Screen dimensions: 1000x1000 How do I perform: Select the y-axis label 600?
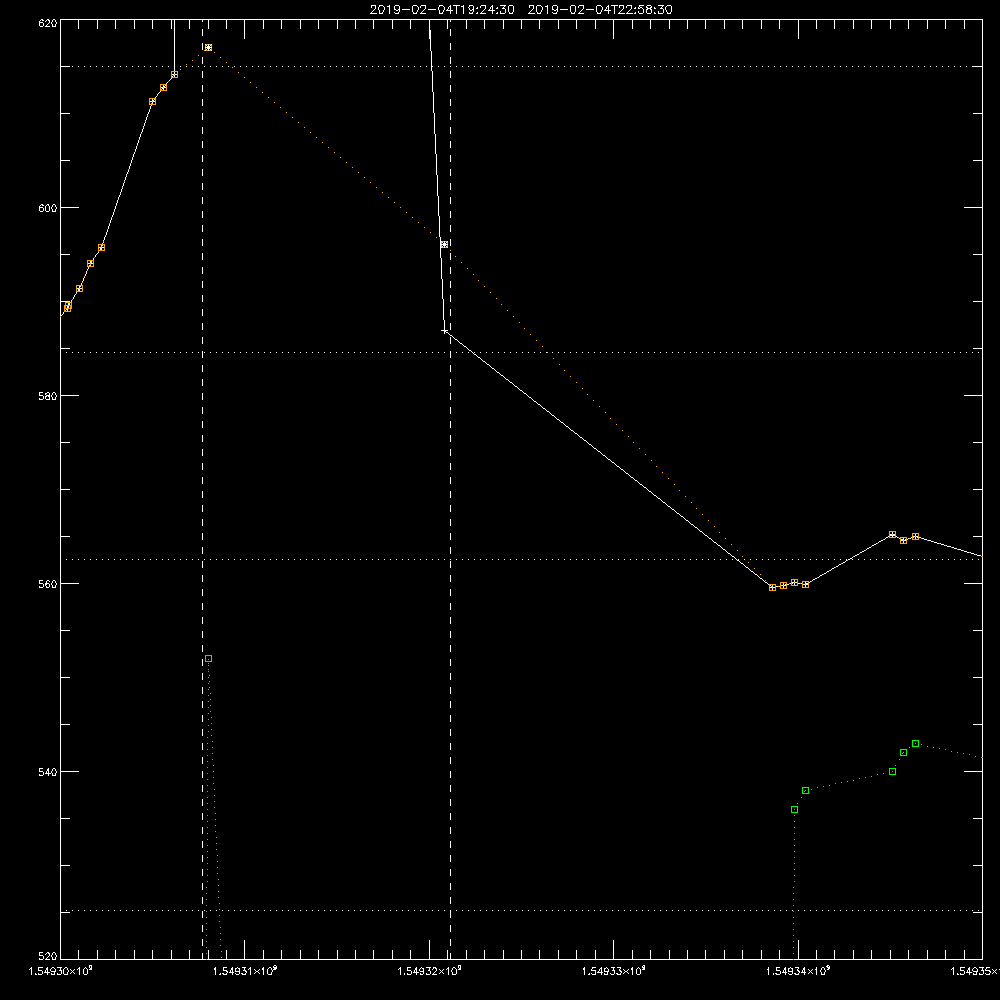[x=48, y=208]
